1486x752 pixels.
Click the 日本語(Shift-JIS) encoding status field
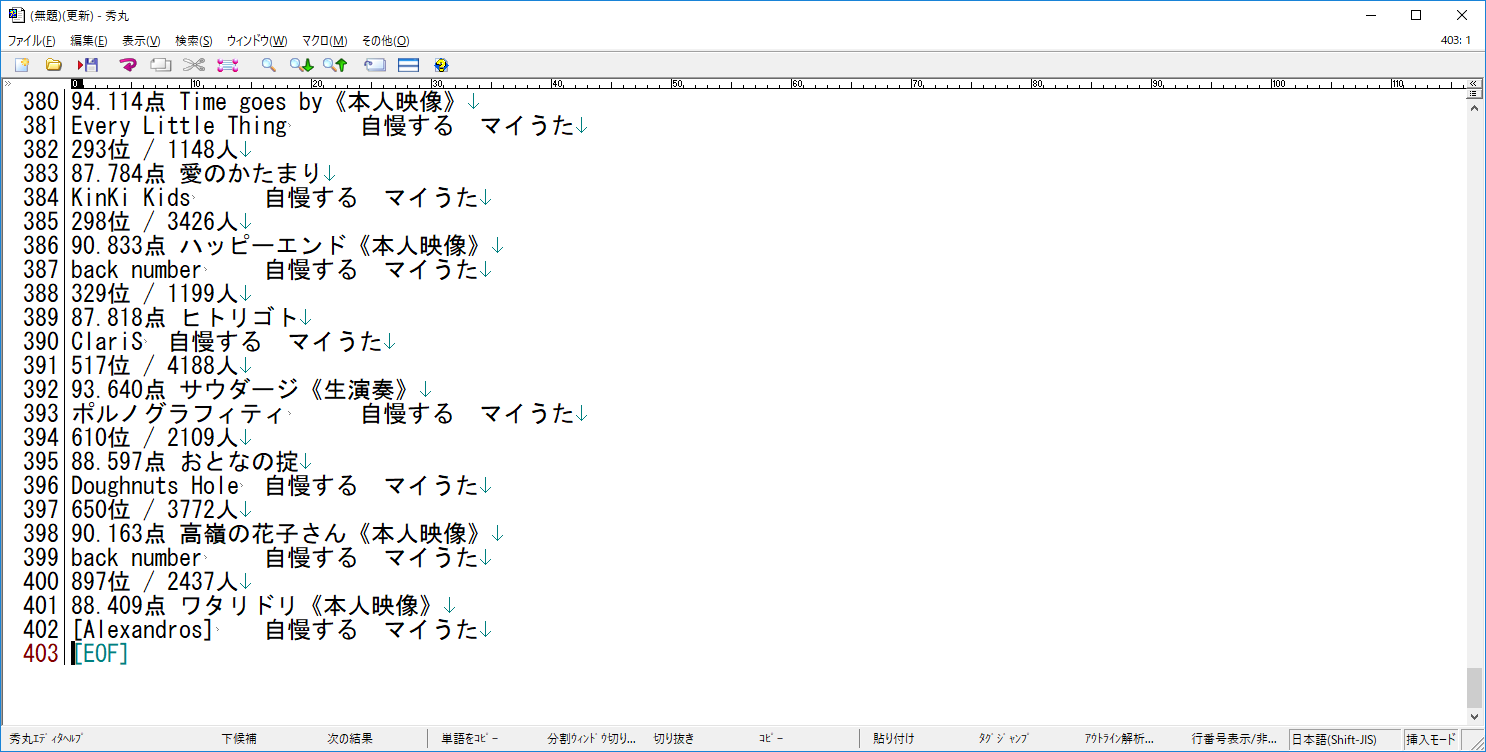[1345, 739]
